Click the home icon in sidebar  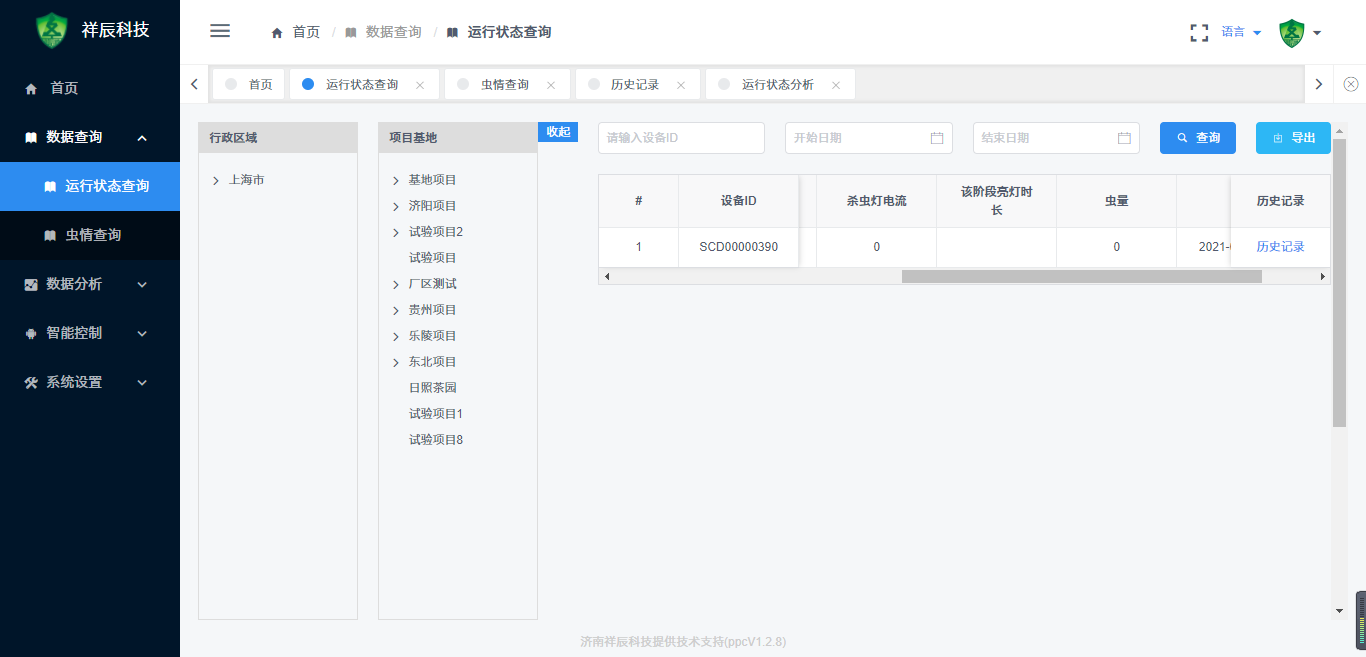[x=31, y=89]
